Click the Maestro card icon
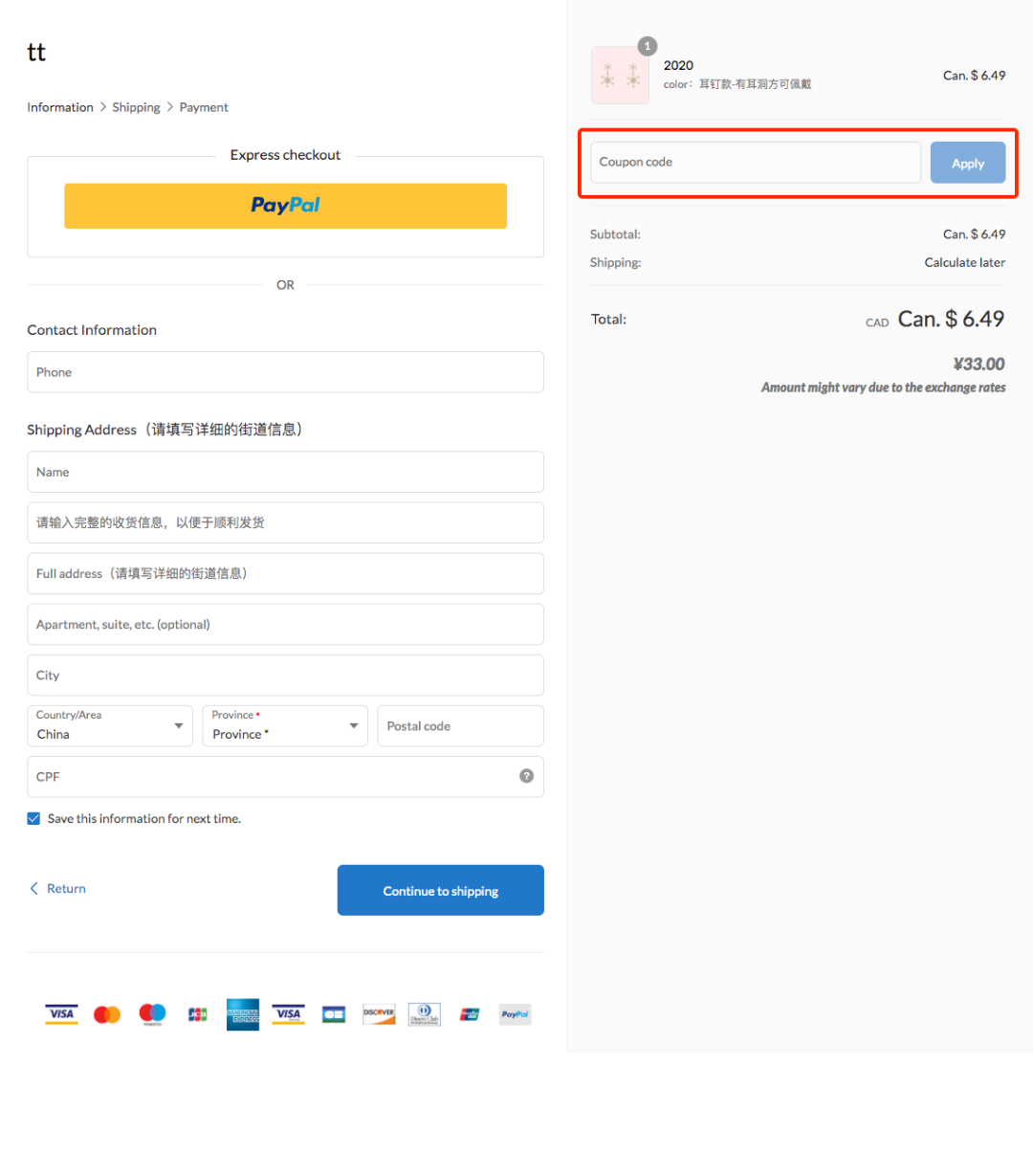The image size is (1033, 1176). pos(152,1014)
